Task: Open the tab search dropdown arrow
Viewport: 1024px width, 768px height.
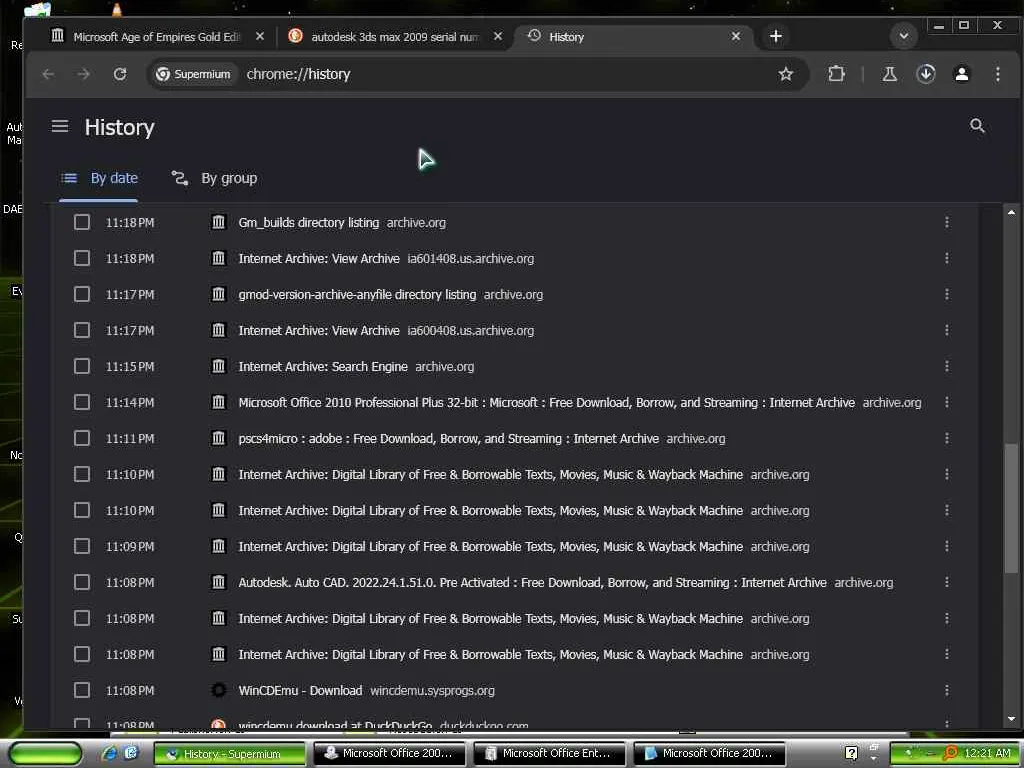Action: (904, 36)
